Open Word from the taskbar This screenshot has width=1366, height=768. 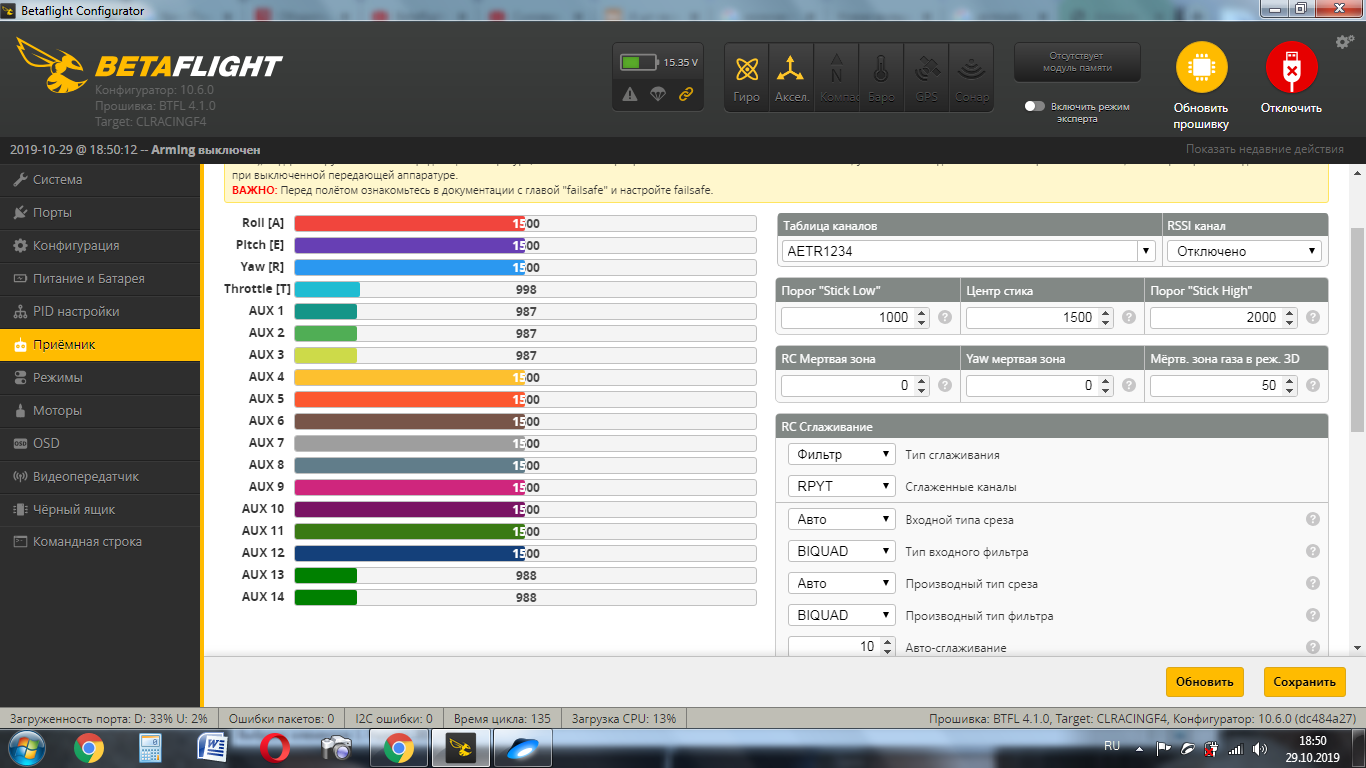pyautogui.click(x=213, y=748)
